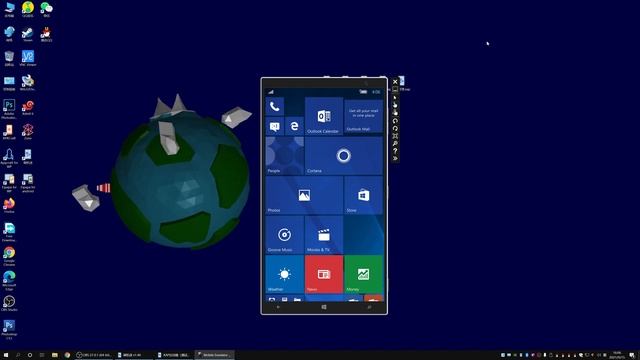Open the Outlook Calendar tile
Image resolution: width=640 pixels, height=360 pixels.
point(324,116)
